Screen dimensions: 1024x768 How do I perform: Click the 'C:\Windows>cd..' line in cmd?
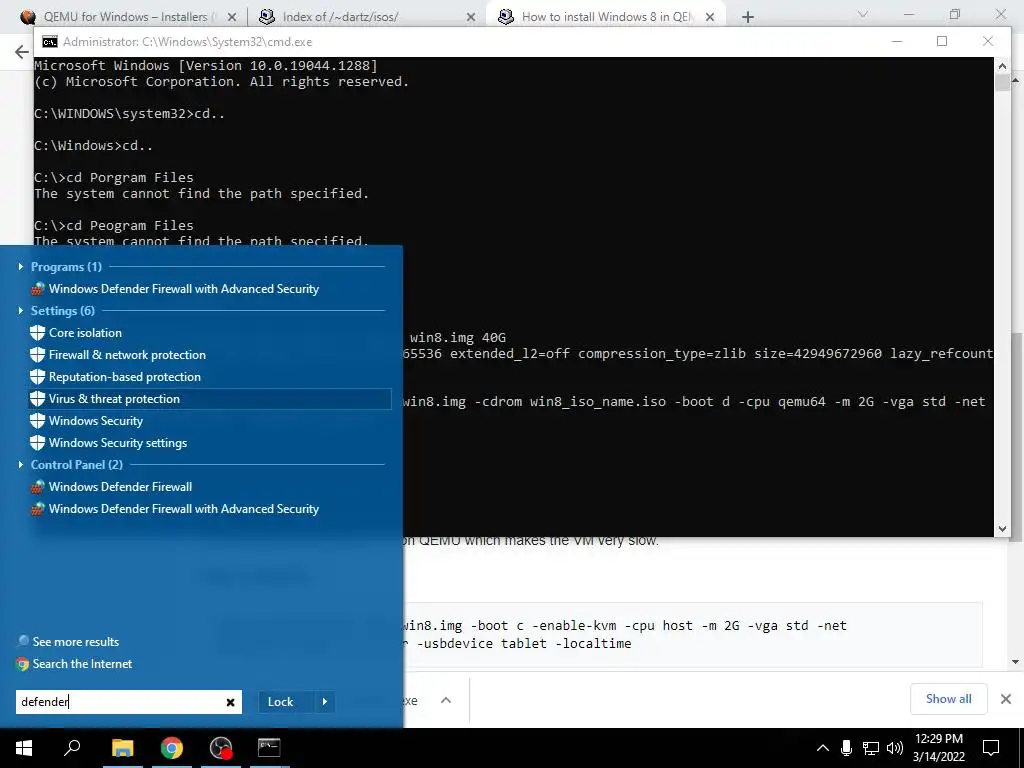93,146
